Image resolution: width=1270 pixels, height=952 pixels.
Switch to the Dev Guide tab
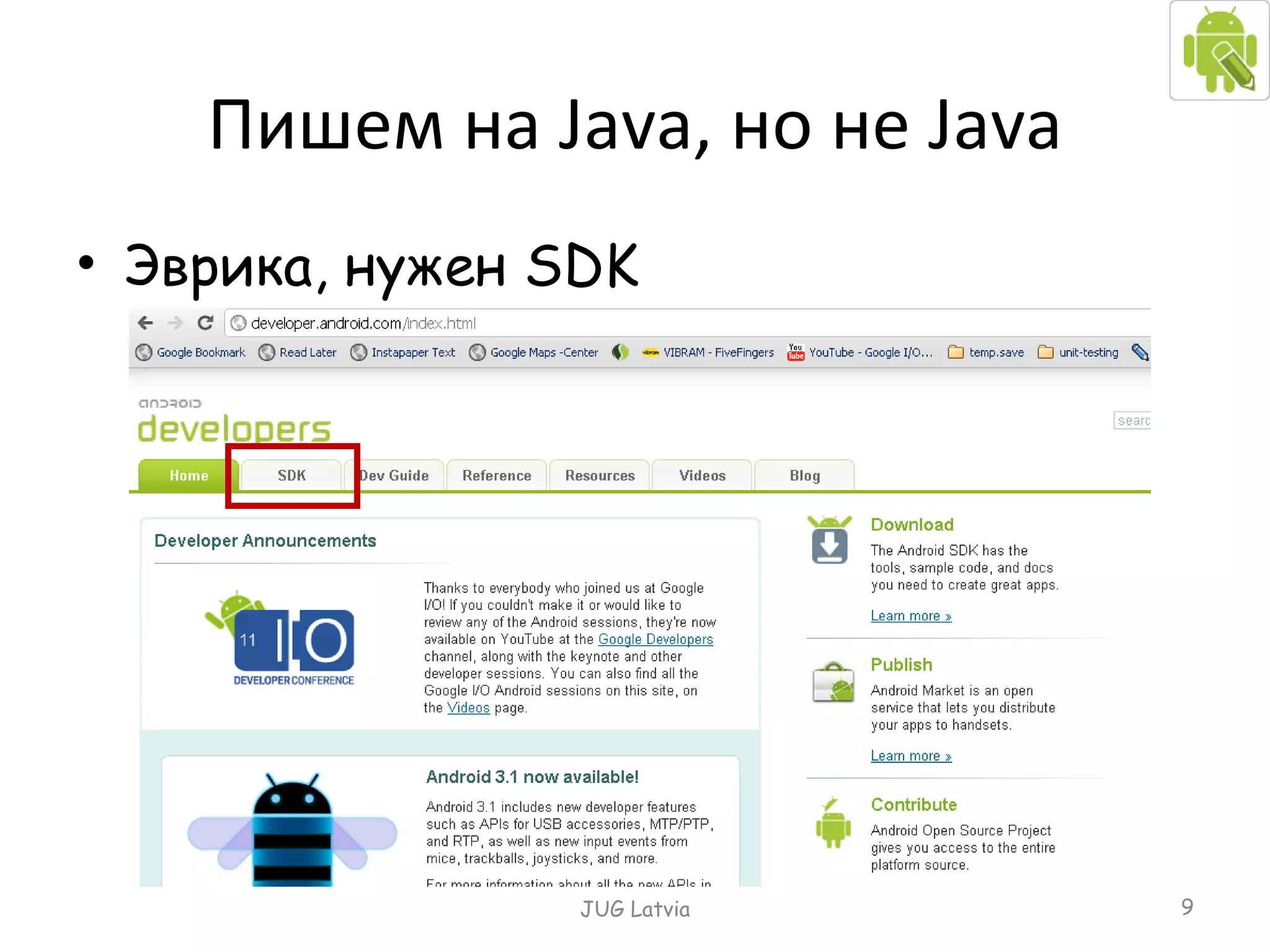pos(394,475)
